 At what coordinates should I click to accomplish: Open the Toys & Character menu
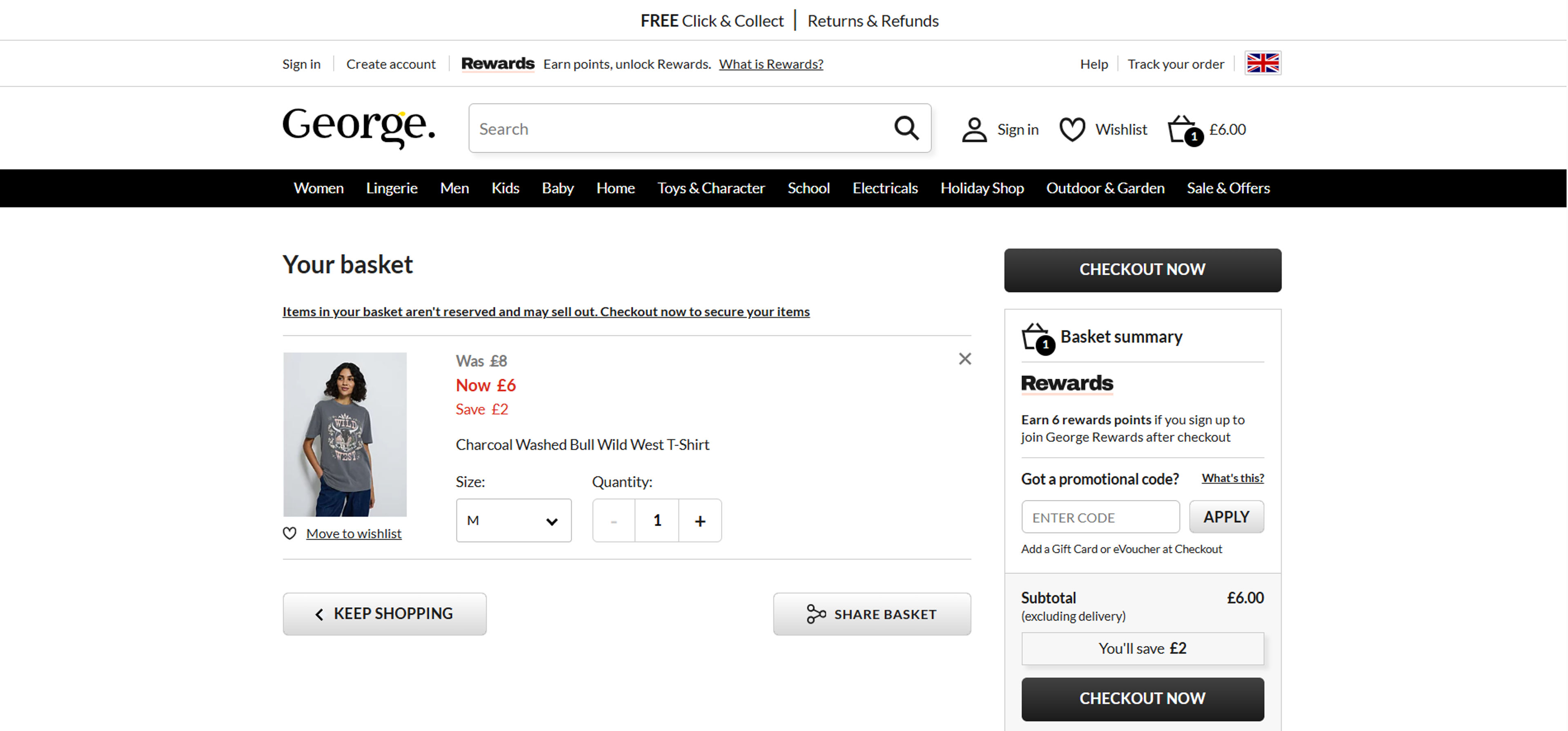point(710,189)
